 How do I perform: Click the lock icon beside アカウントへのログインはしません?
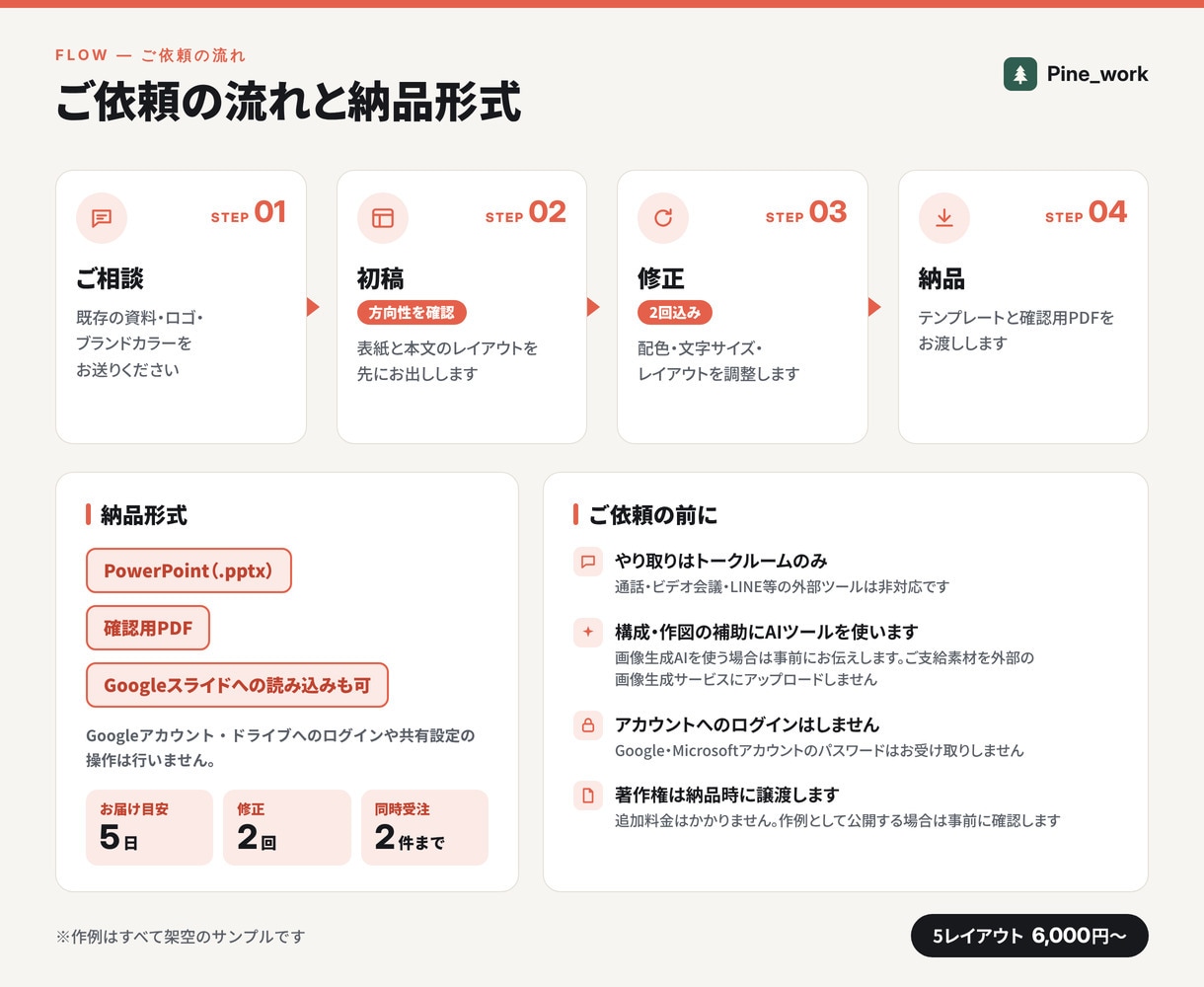tap(588, 725)
